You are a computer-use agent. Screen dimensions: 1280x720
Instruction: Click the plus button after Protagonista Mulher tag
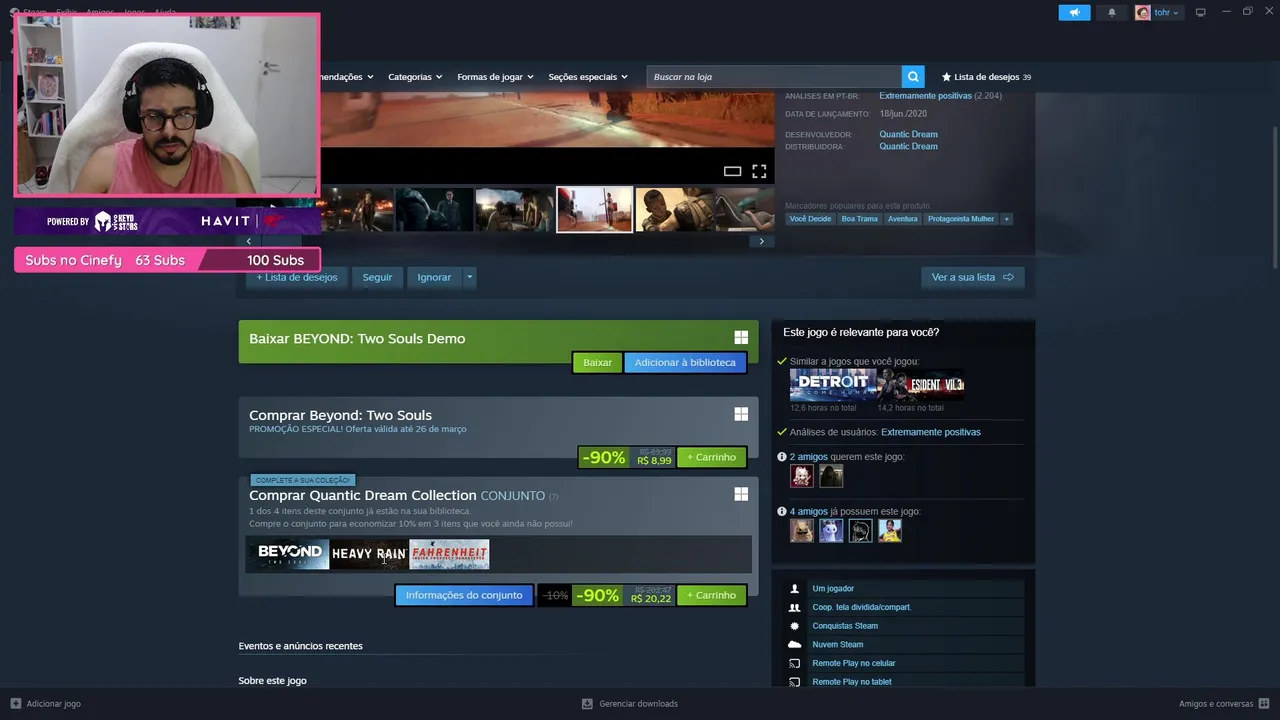pos(1006,218)
